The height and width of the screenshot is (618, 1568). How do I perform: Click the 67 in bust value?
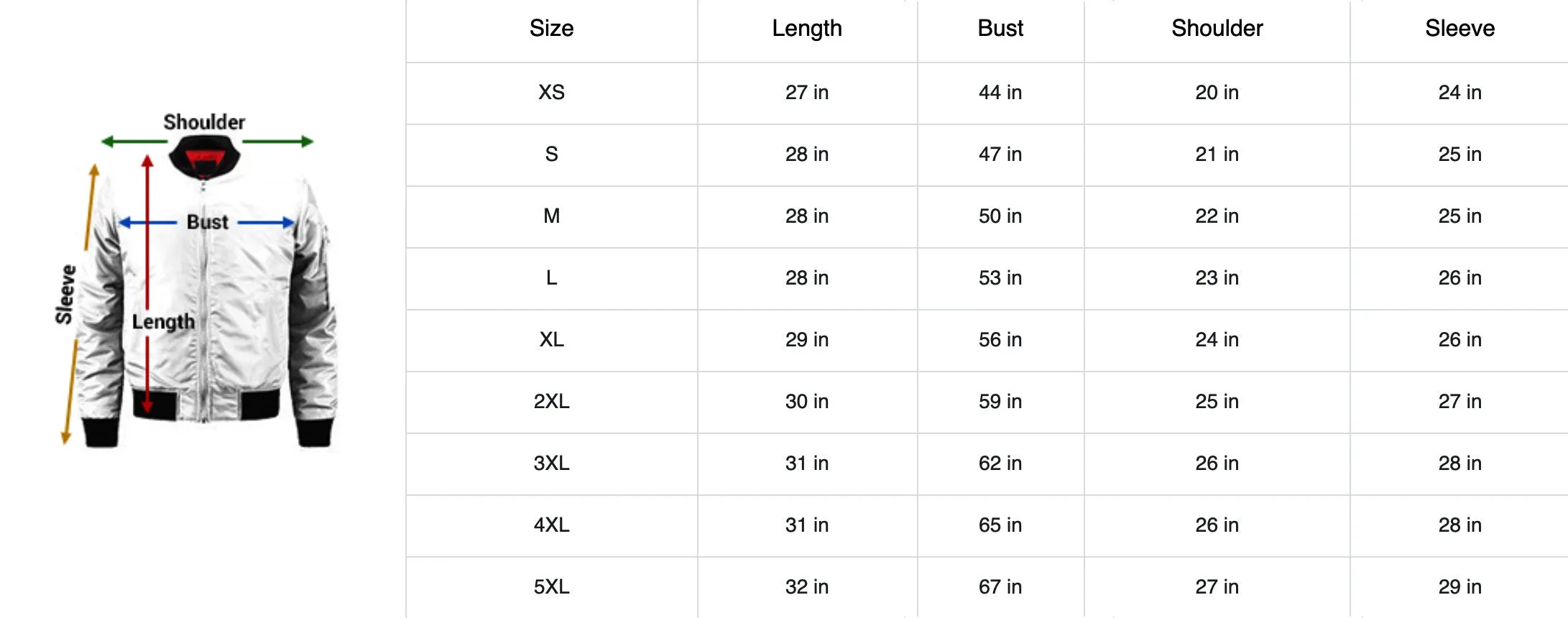tap(1000, 586)
